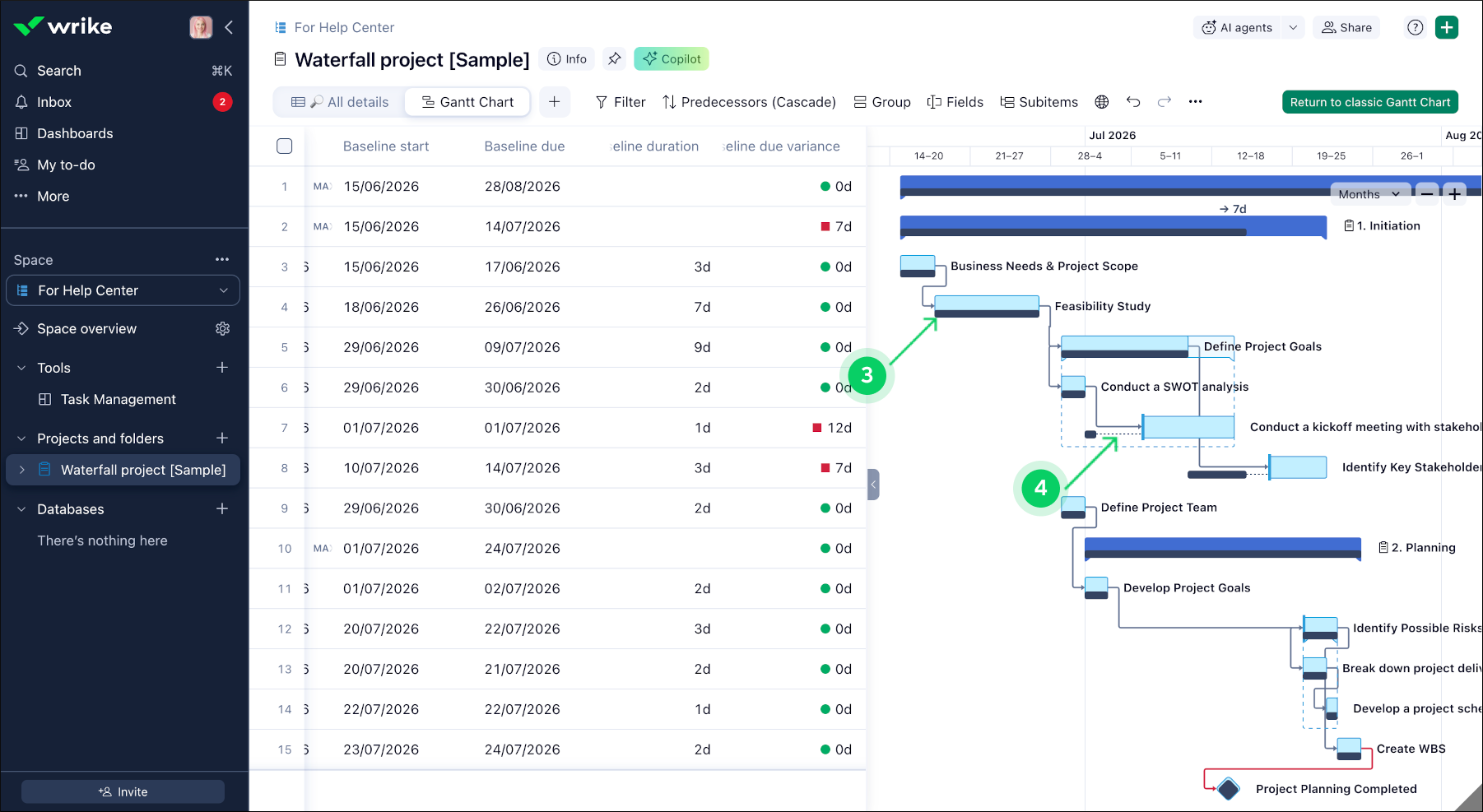Viewport: 1483px width, 812px height.
Task: Click the globe icon in toolbar
Action: click(1102, 102)
